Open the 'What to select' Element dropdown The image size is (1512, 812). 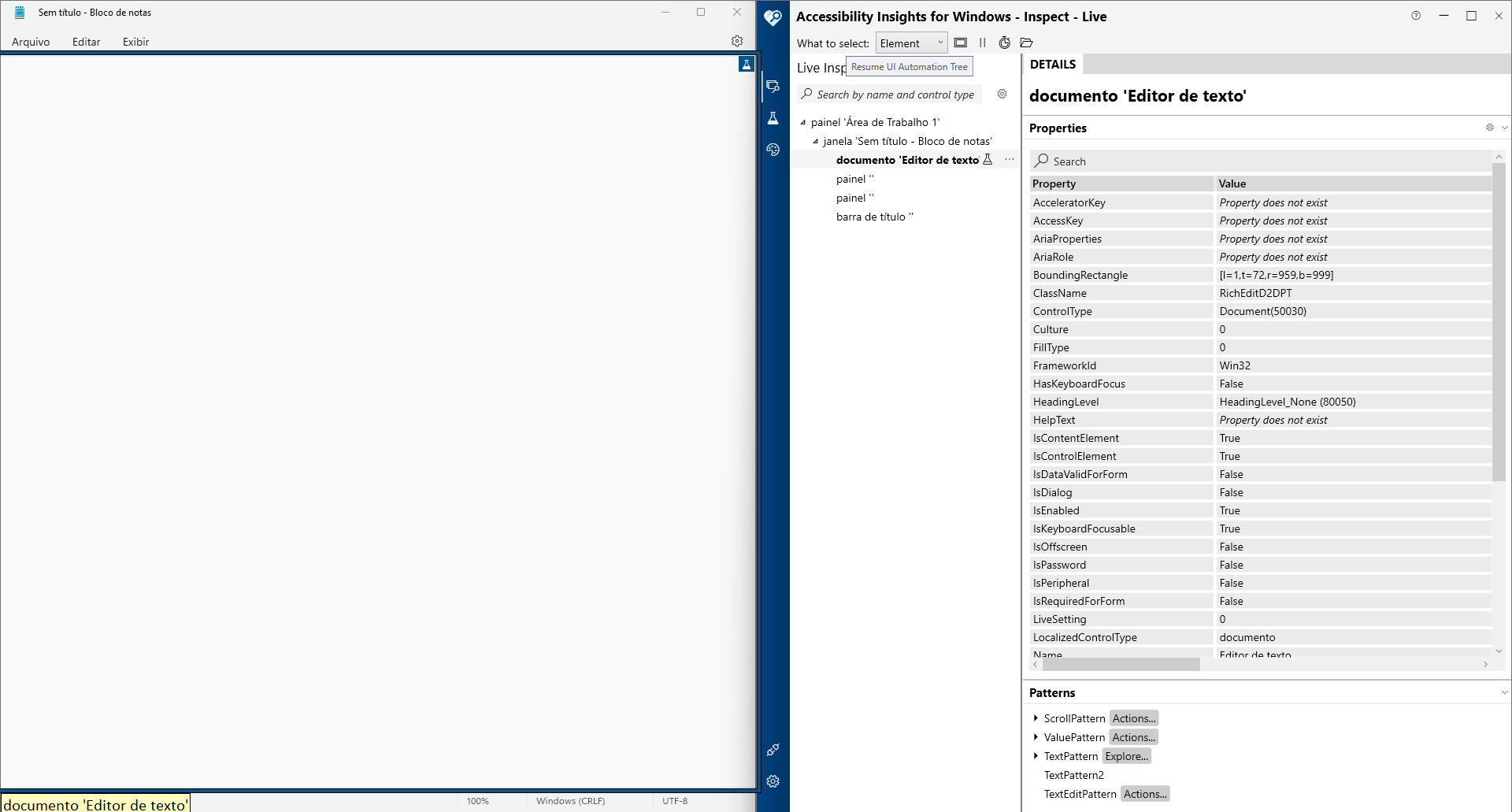[x=911, y=43]
